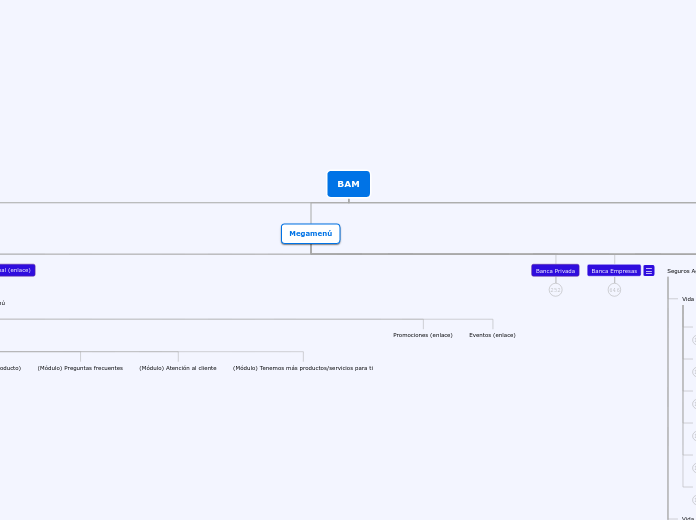Expand the 646 collapsed nodes under Banca Empresas
Viewport: 696px width, 520px height.
614,290
